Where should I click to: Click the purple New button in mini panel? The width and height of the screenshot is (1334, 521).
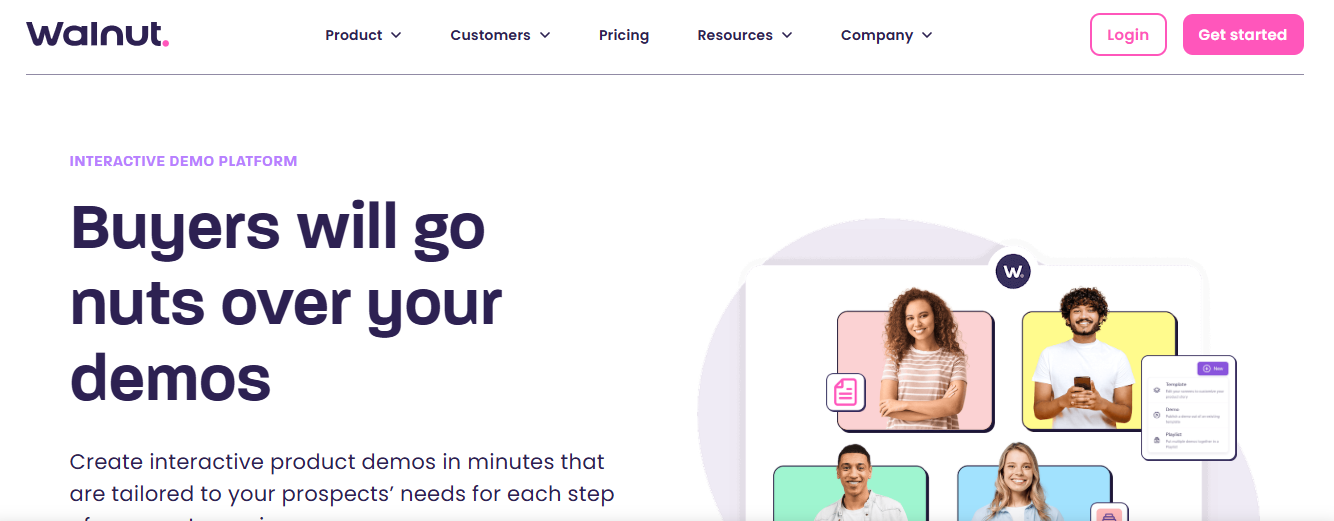(x=1213, y=368)
